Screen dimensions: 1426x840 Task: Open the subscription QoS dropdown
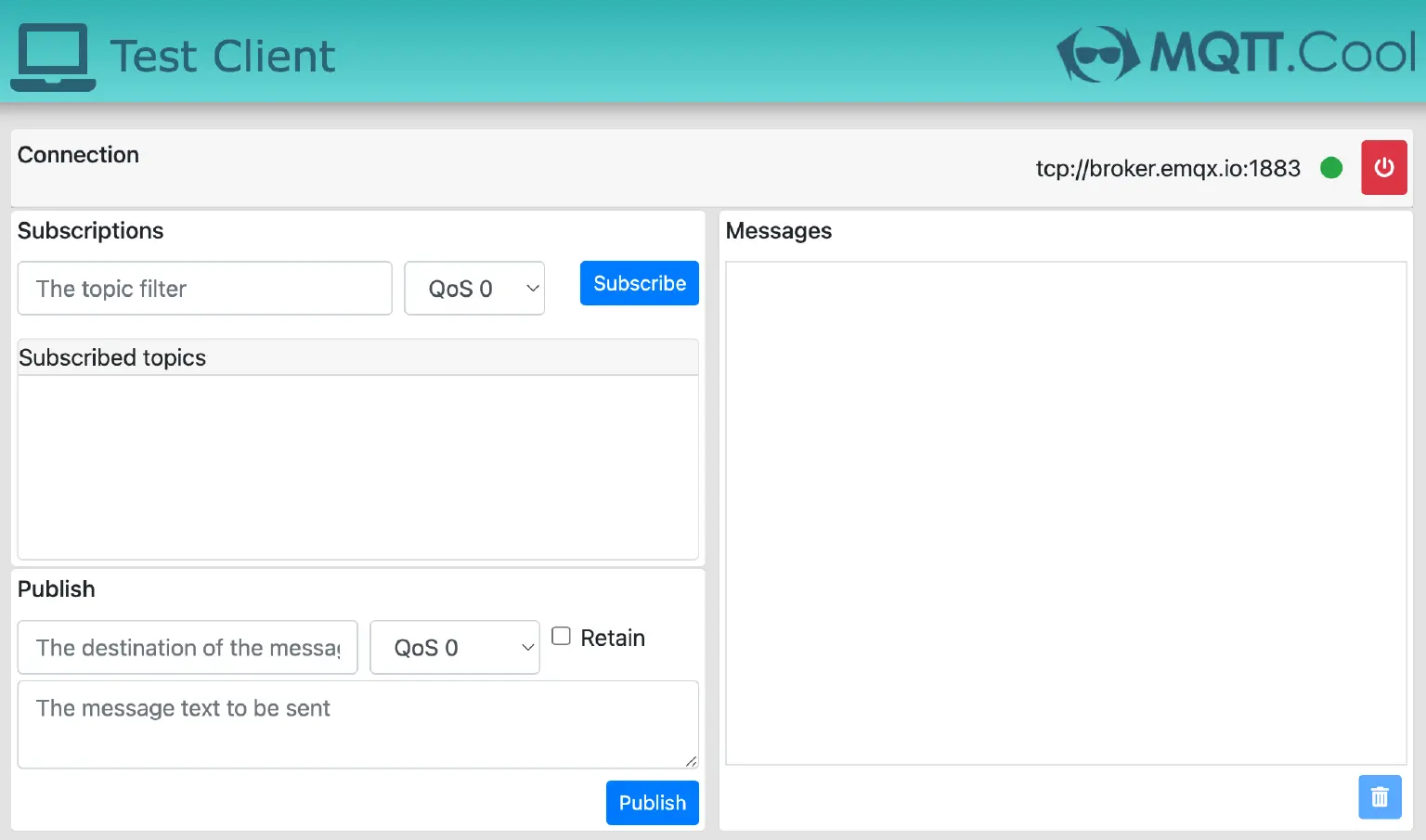tap(474, 289)
